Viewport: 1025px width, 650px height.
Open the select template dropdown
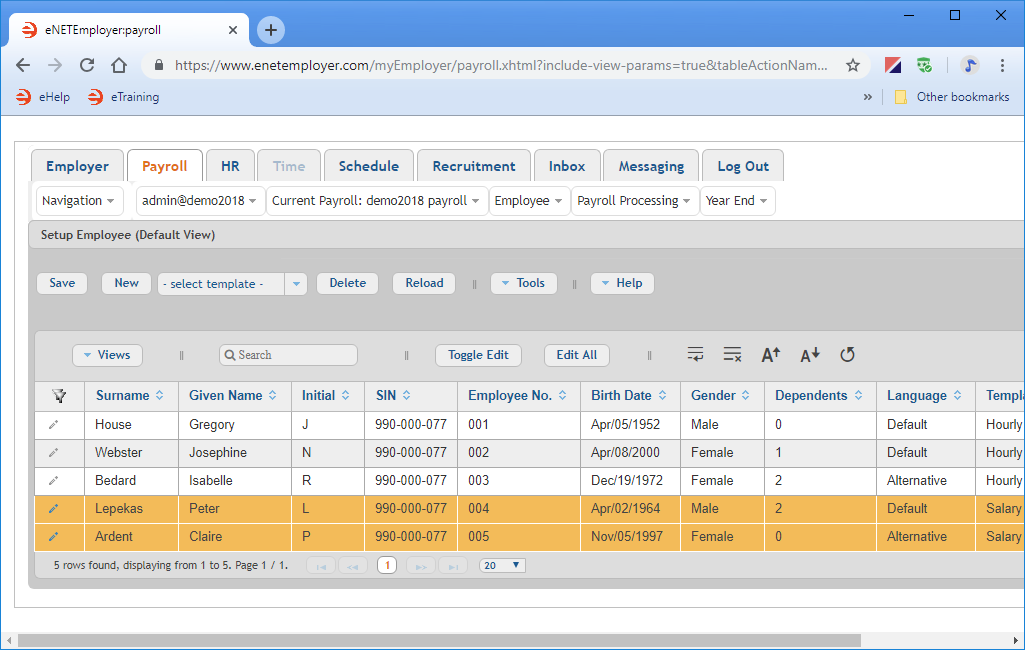click(x=295, y=284)
